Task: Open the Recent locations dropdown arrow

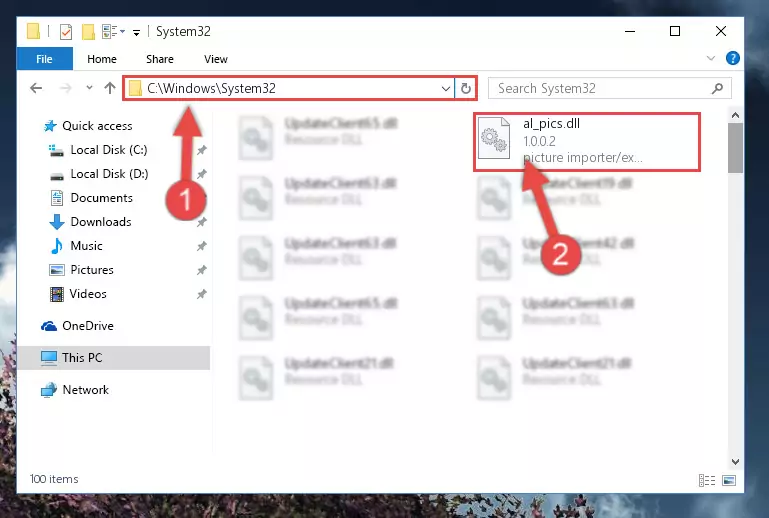Action: (89, 88)
